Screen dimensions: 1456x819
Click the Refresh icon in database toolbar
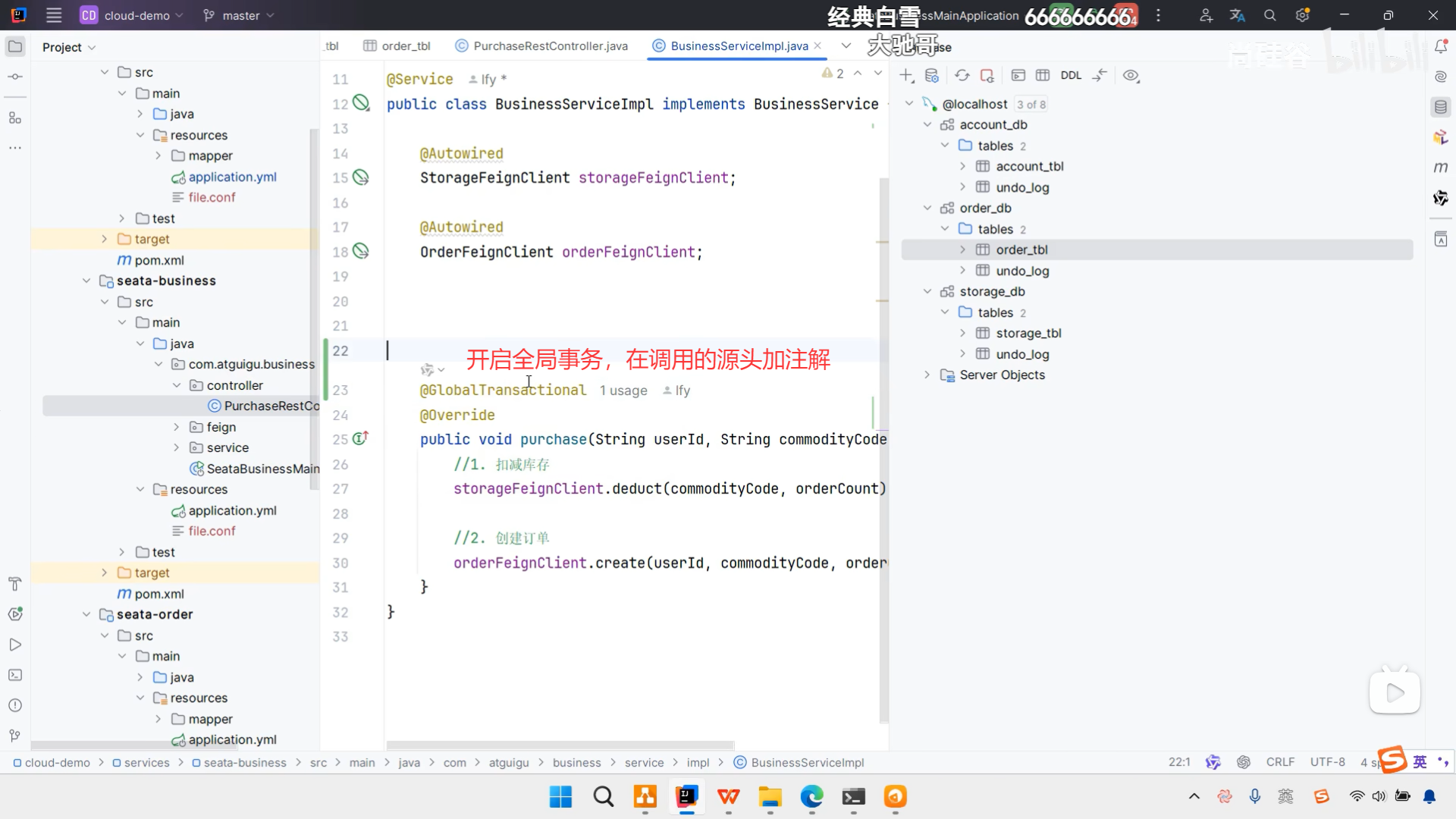[962, 75]
